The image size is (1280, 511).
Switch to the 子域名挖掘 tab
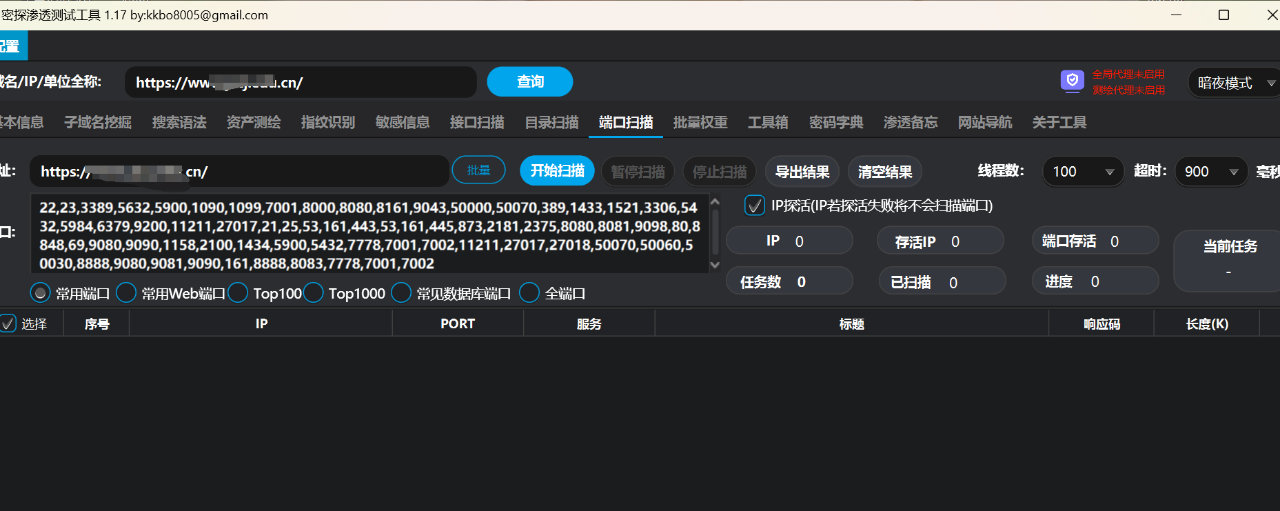(98, 122)
